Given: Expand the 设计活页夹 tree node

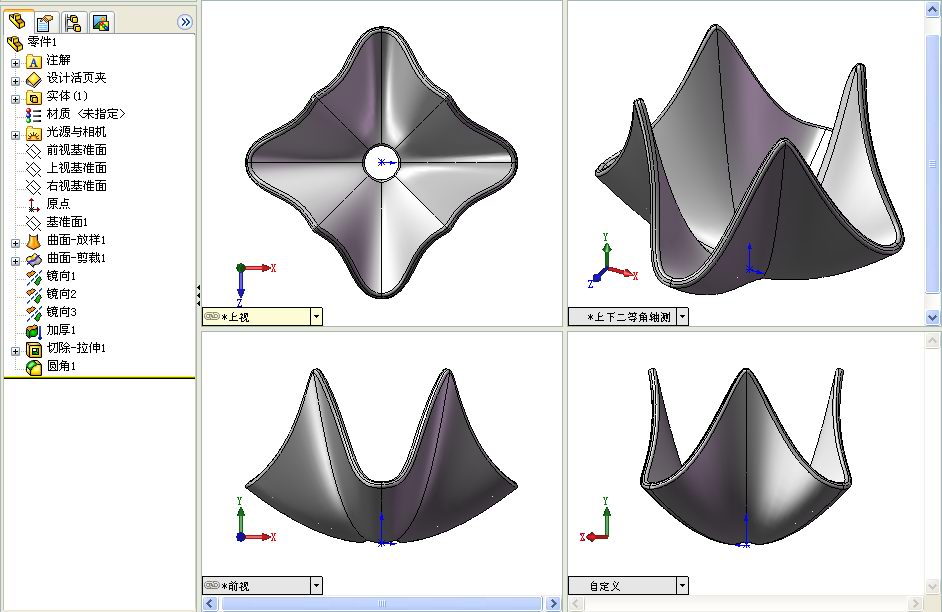Looking at the screenshot, I should pyautogui.click(x=15, y=80).
